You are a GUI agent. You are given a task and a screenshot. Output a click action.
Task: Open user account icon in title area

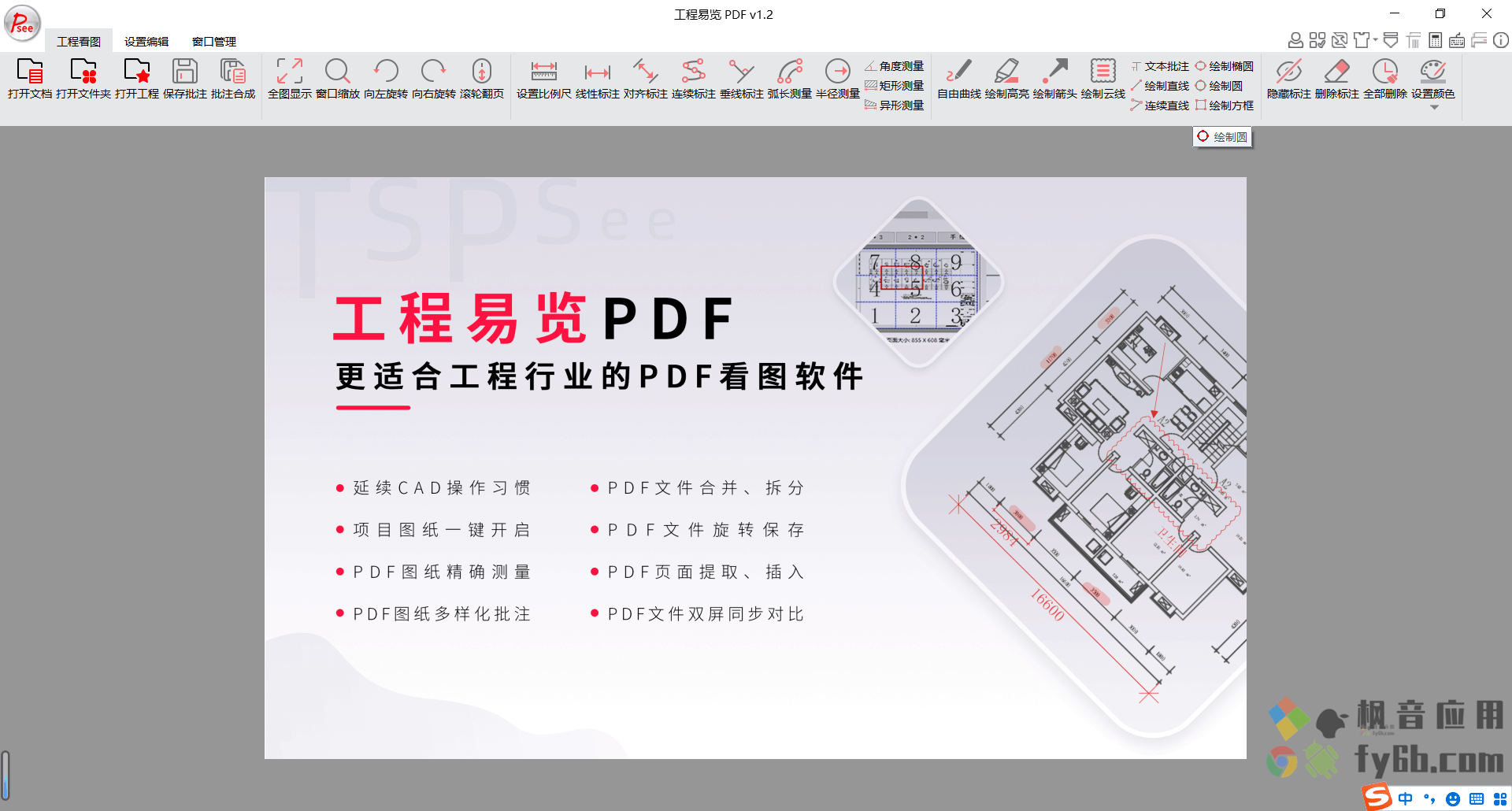[x=1295, y=40]
